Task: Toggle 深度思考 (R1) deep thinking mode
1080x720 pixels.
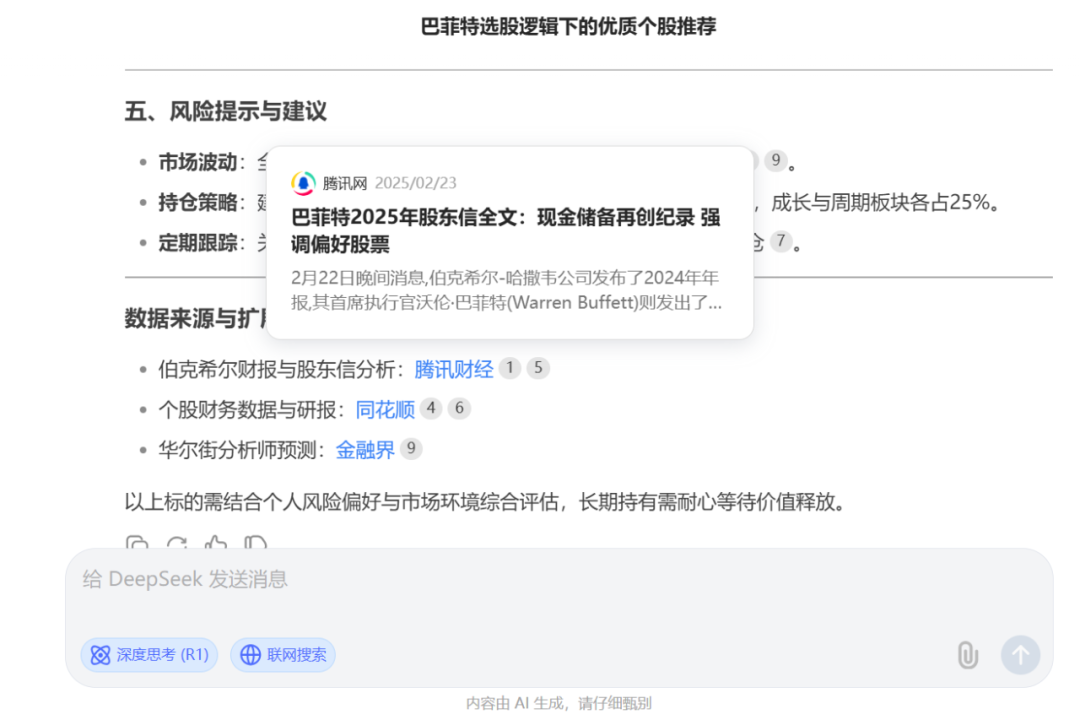Action: click(149, 655)
